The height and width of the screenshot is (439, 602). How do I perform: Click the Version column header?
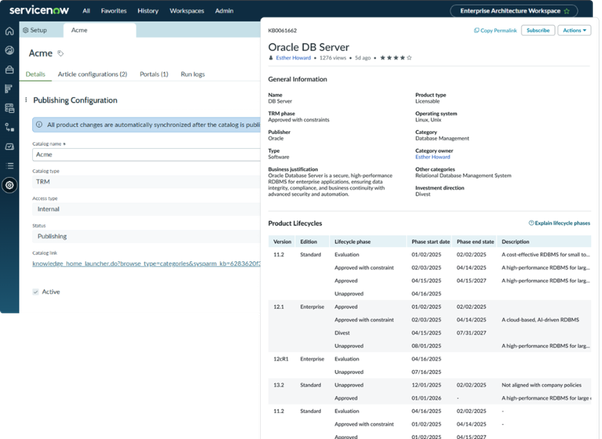point(282,242)
